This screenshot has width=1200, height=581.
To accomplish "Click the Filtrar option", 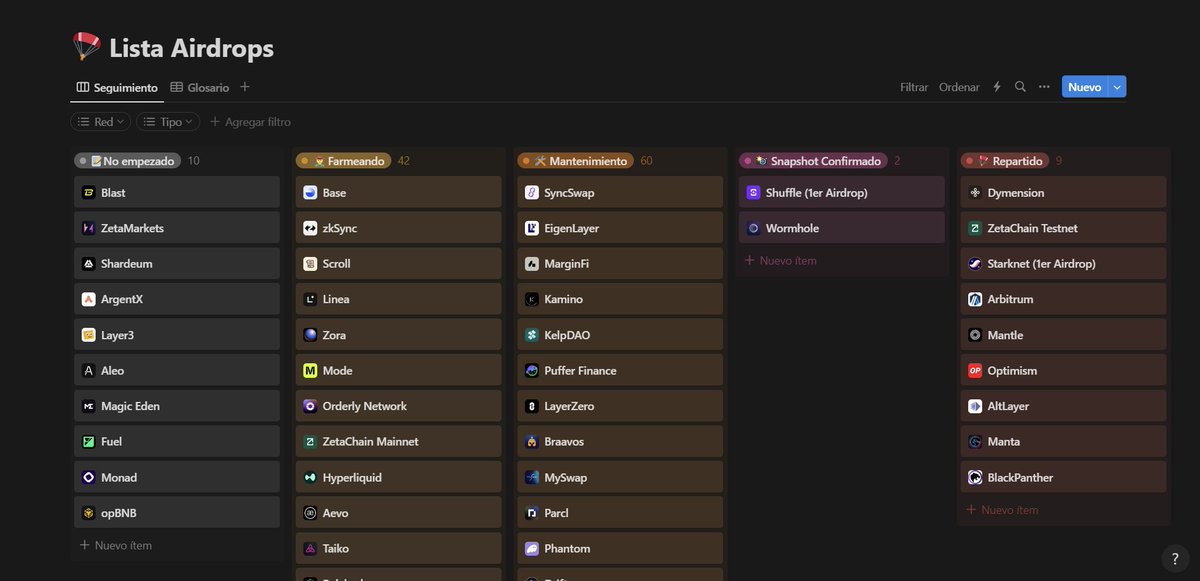I will coord(914,87).
